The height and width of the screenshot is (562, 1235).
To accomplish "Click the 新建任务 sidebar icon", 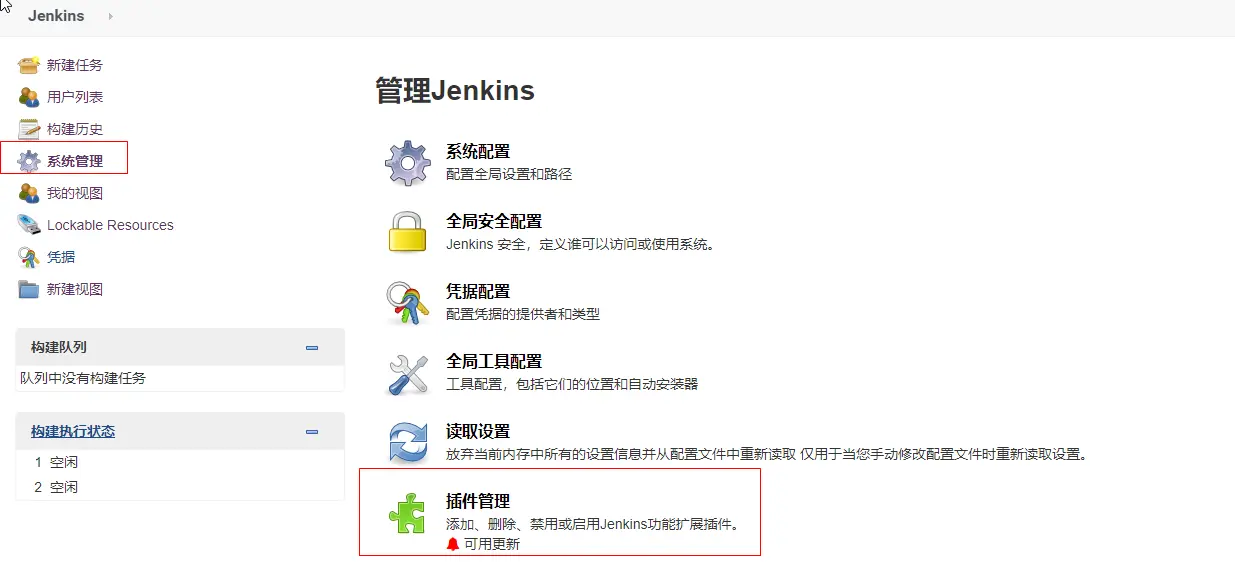I will click(29, 65).
